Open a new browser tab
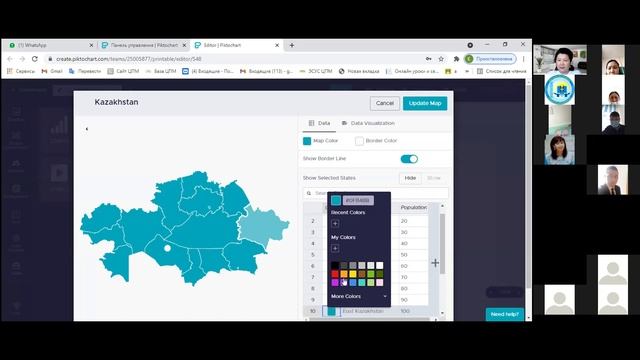This screenshot has width=640, height=360. click(x=291, y=45)
